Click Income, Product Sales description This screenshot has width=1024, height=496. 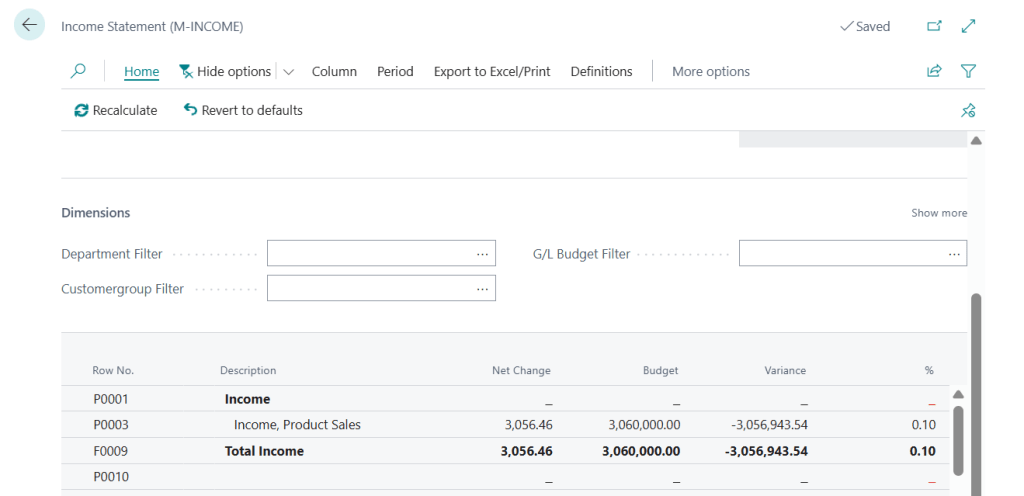pyautogui.click(x=297, y=425)
